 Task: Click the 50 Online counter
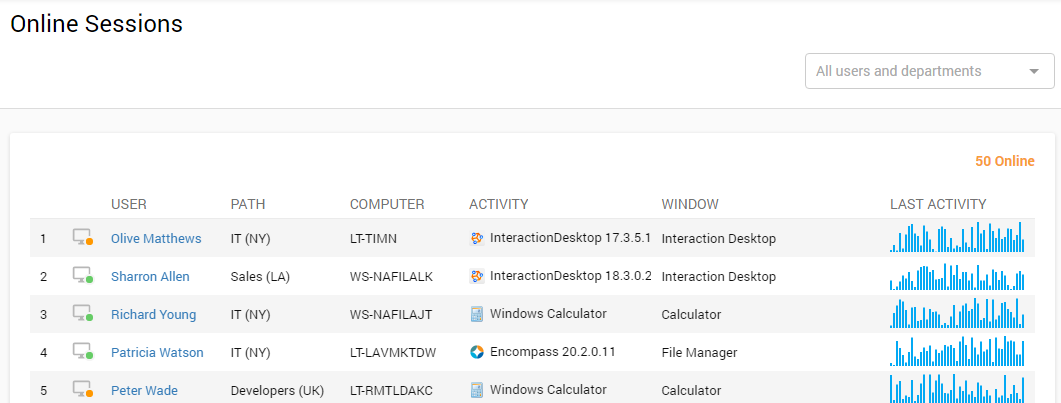(x=1004, y=161)
